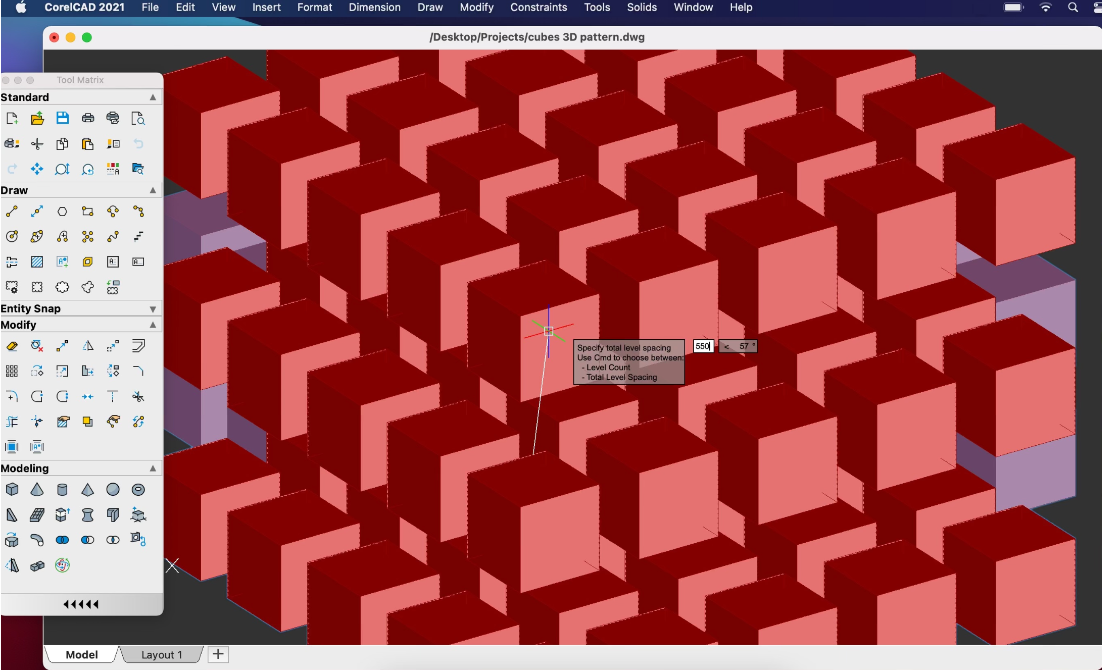1102x670 pixels.
Task: Select the Union boolean tool in Modeling
Action: (63, 540)
